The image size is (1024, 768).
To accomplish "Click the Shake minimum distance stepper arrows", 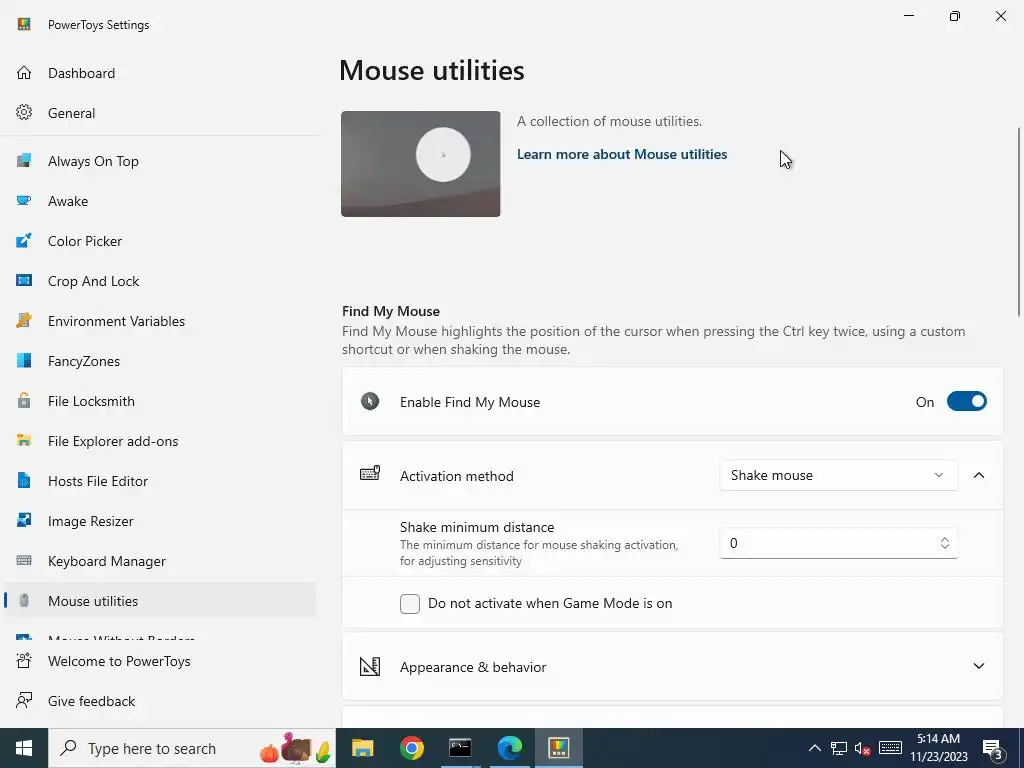I will coord(944,543).
